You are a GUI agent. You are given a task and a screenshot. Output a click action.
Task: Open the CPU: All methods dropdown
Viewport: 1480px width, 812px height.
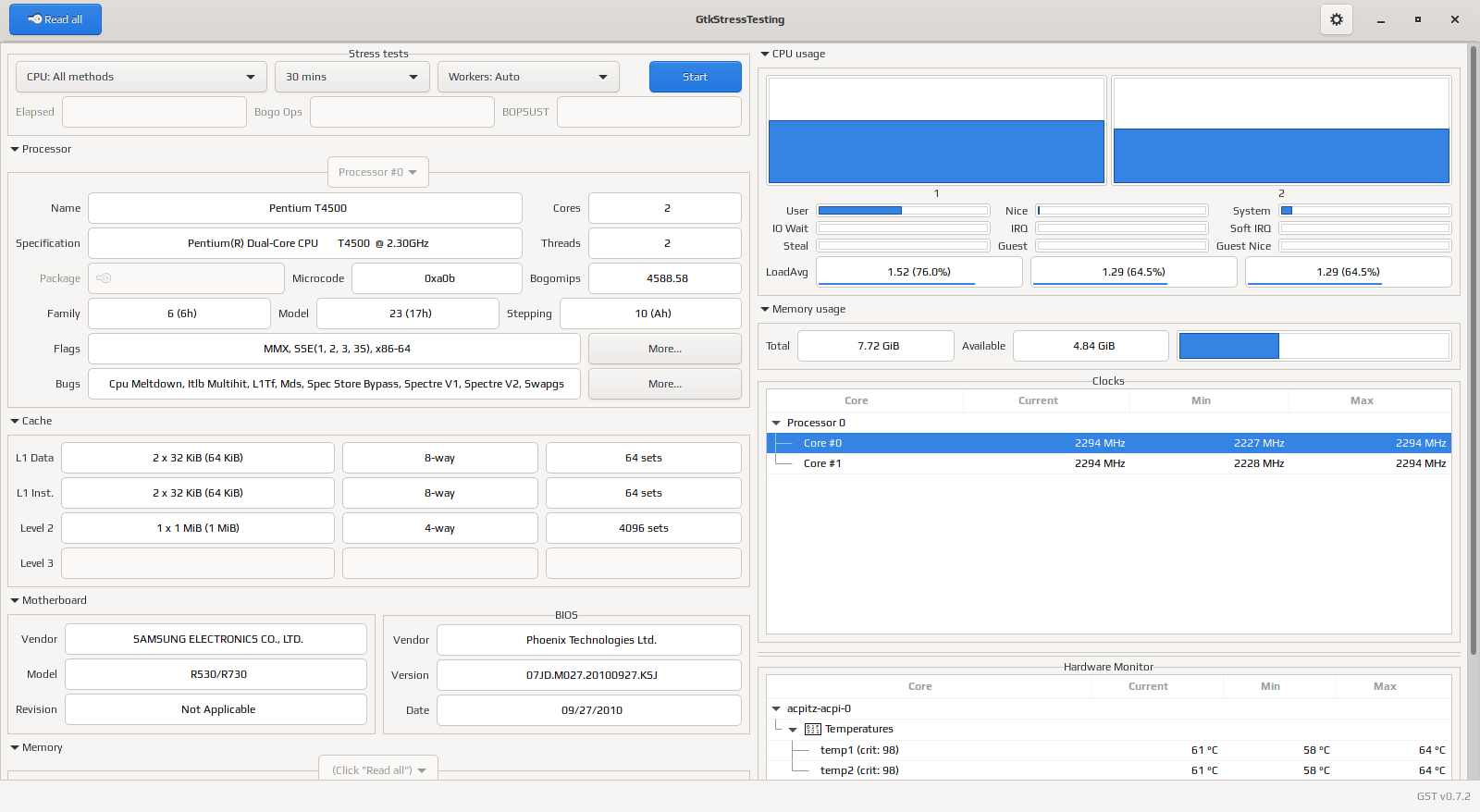pyautogui.click(x=142, y=77)
